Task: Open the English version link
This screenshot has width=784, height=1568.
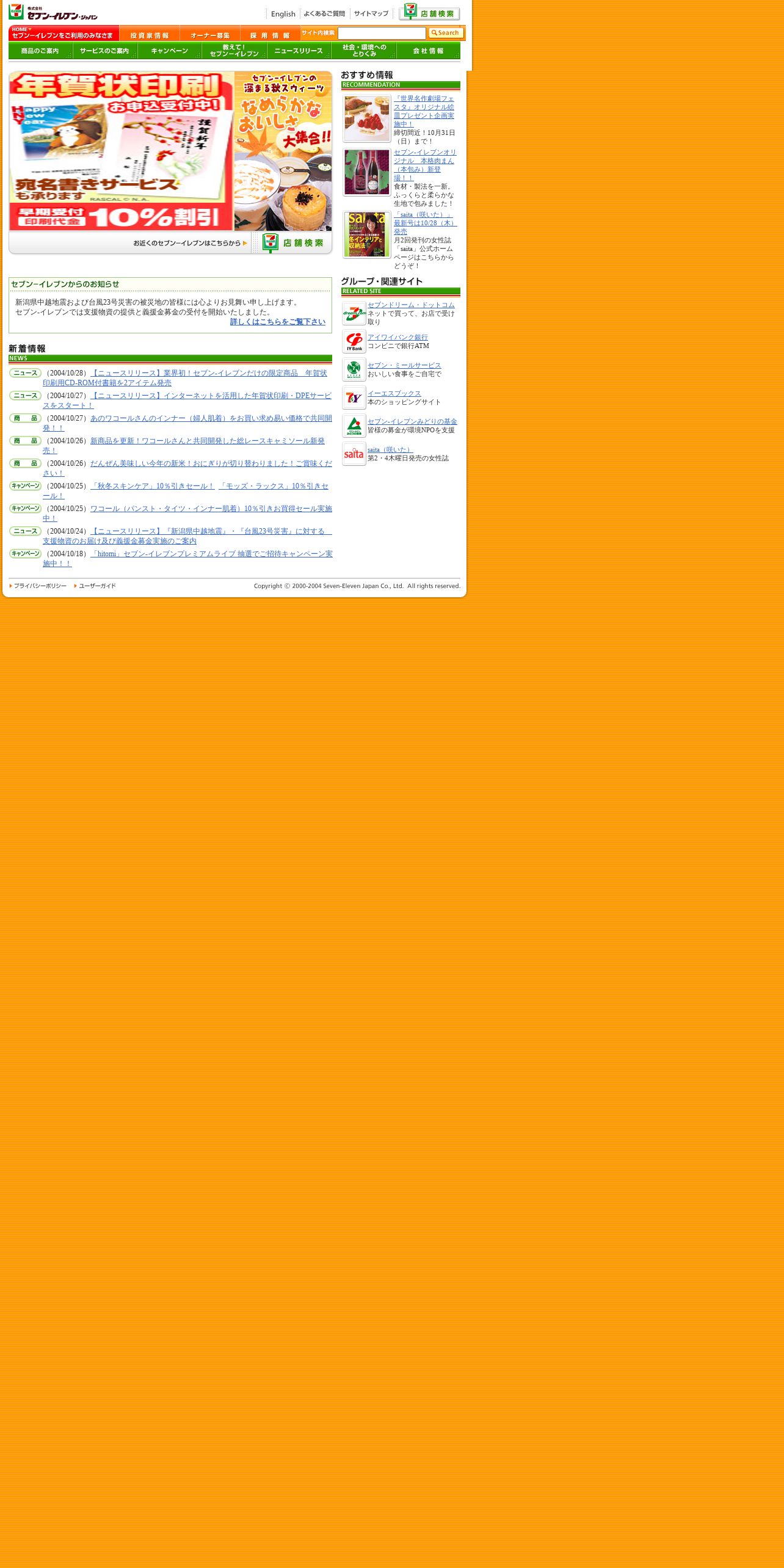Action: (x=283, y=14)
